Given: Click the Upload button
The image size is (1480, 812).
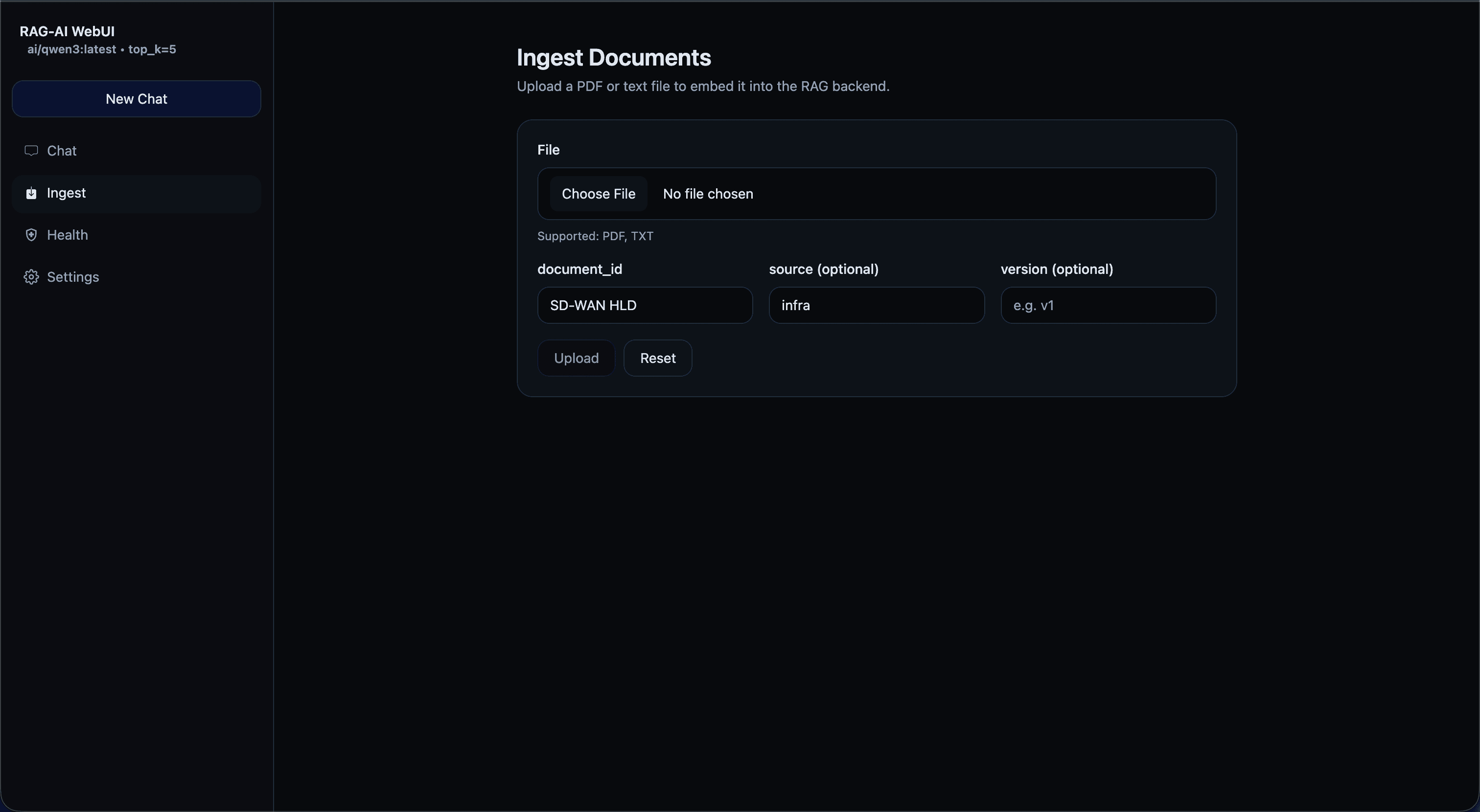Looking at the screenshot, I should tap(576, 358).
